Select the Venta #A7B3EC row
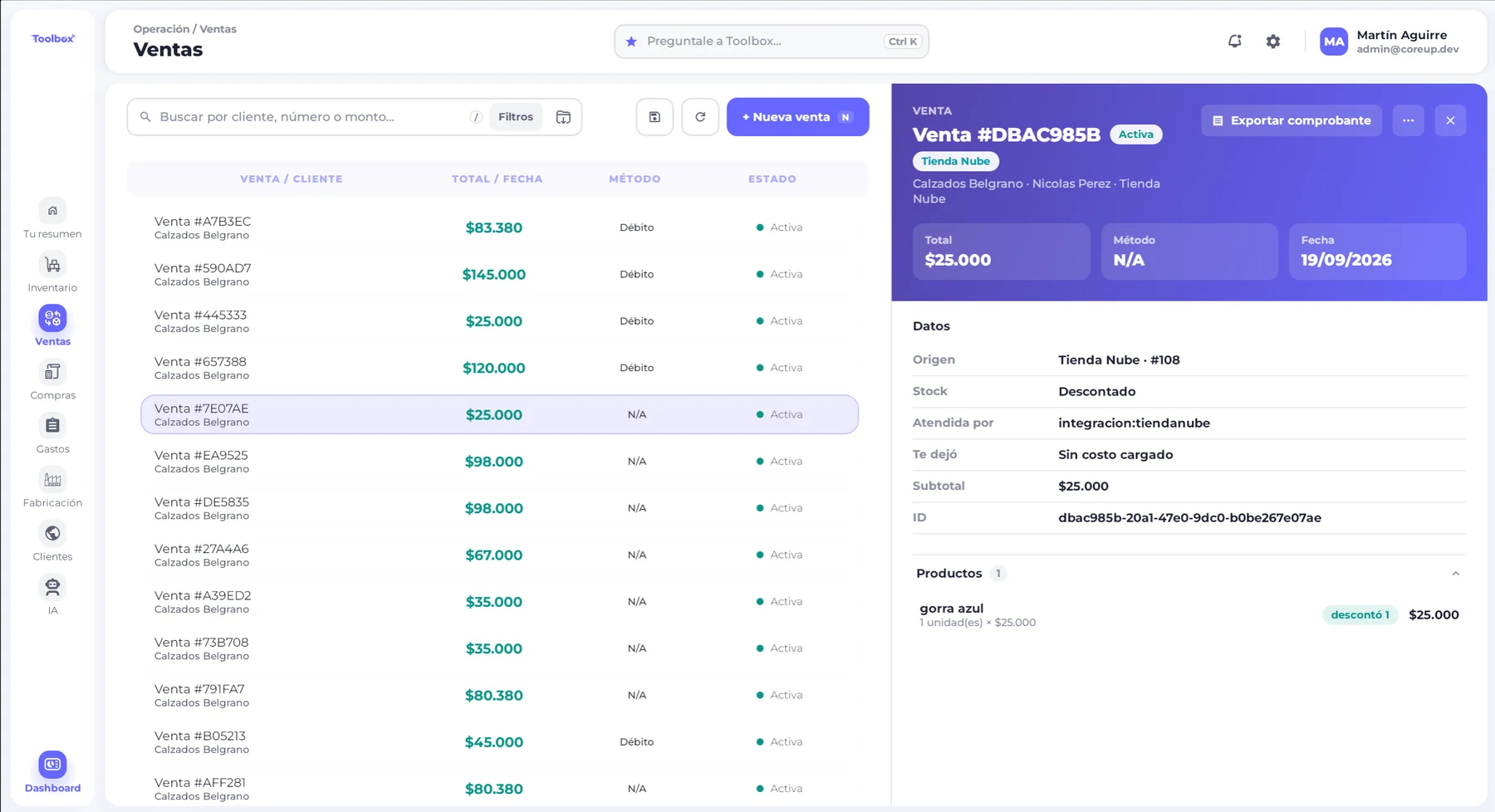This screenshot has width=1495, height=812. click(x=499, y=227)
